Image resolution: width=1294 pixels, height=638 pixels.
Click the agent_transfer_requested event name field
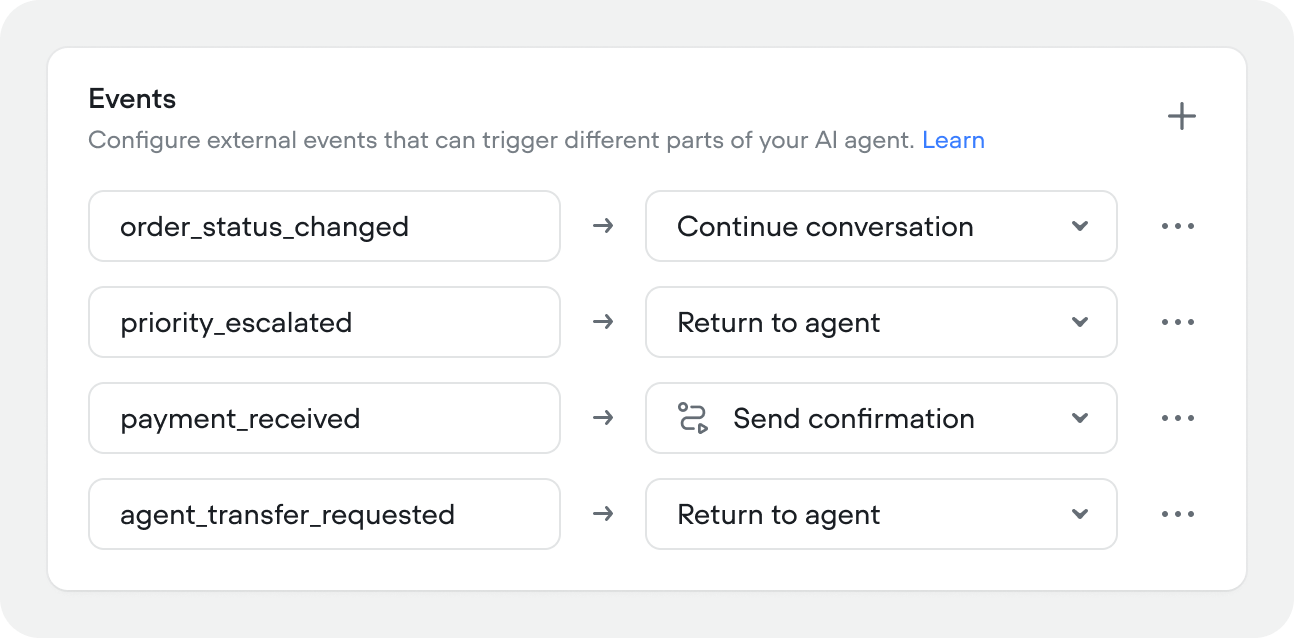pyautogui.click(x=324, y=514)
